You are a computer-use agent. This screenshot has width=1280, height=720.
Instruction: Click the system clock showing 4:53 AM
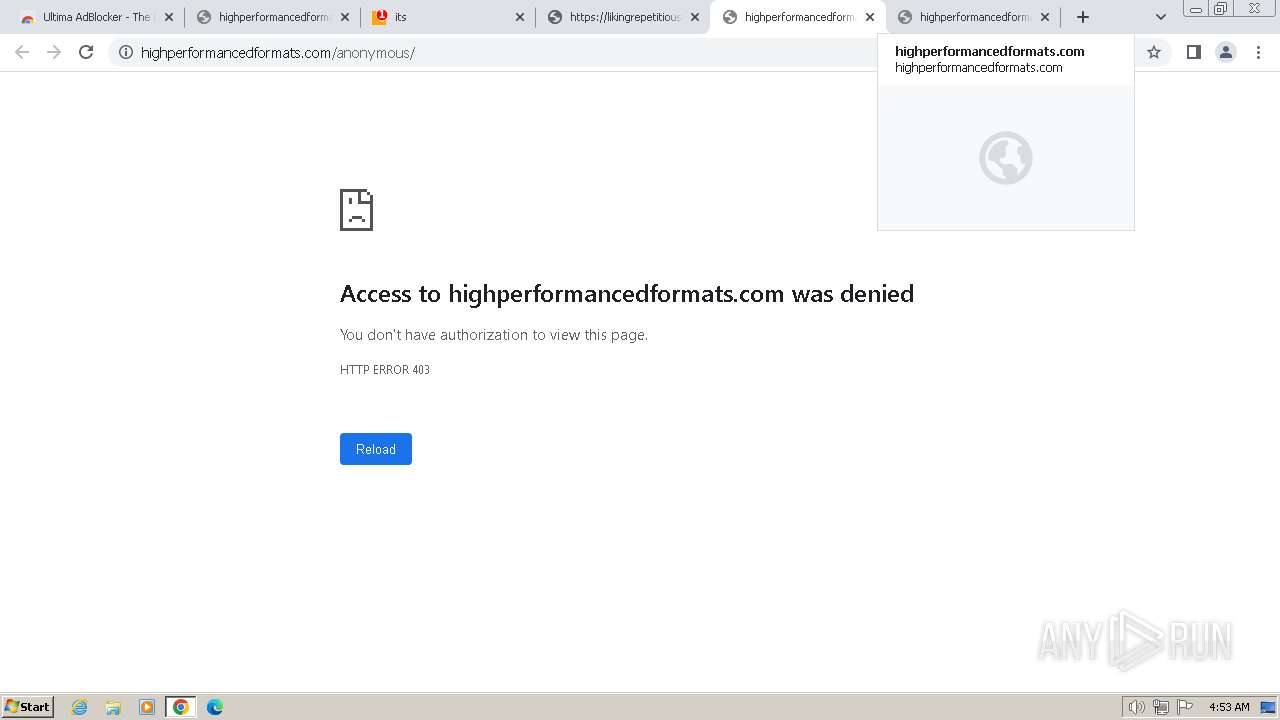pyautogui.click(x=1229, y=707)
